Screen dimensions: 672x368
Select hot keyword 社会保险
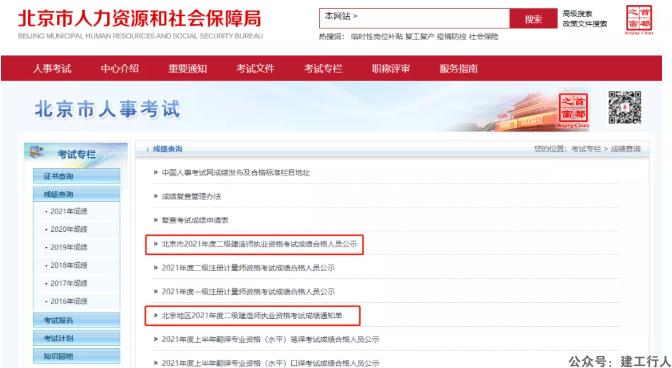[483, 37]
